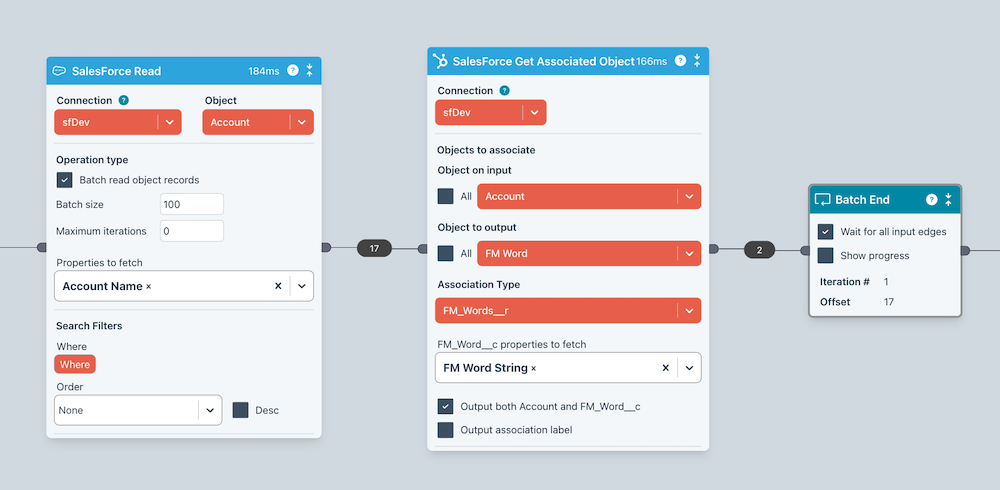Viewport: 1000px width, 490px height.
Task: Remove the FM Word String property tag
Action: (534, 368)
